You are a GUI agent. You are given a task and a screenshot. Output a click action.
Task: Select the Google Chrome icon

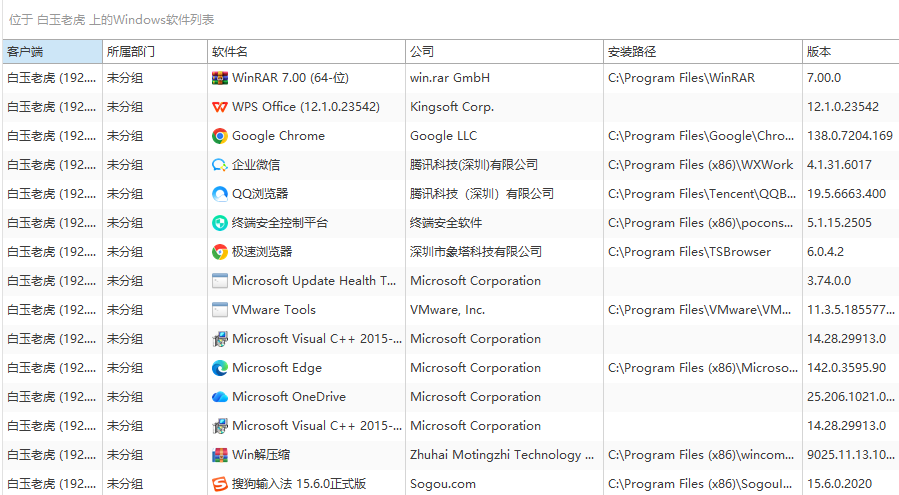[x=220, y=136]
